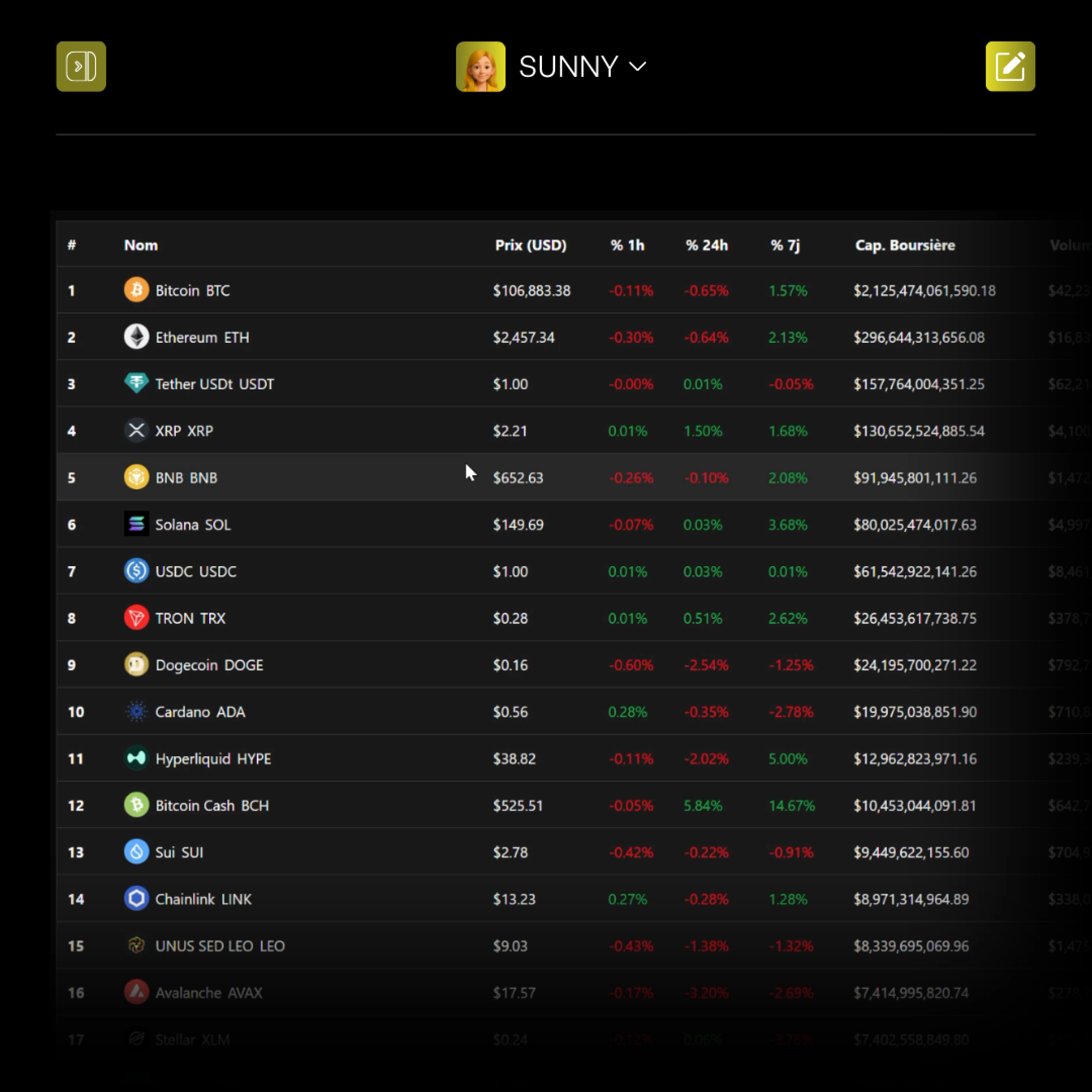Image resolution: width=1092 pixels, height=1092 pixels.
Task: Select the Sui SUI name text
Action: [x=180, y=852]
